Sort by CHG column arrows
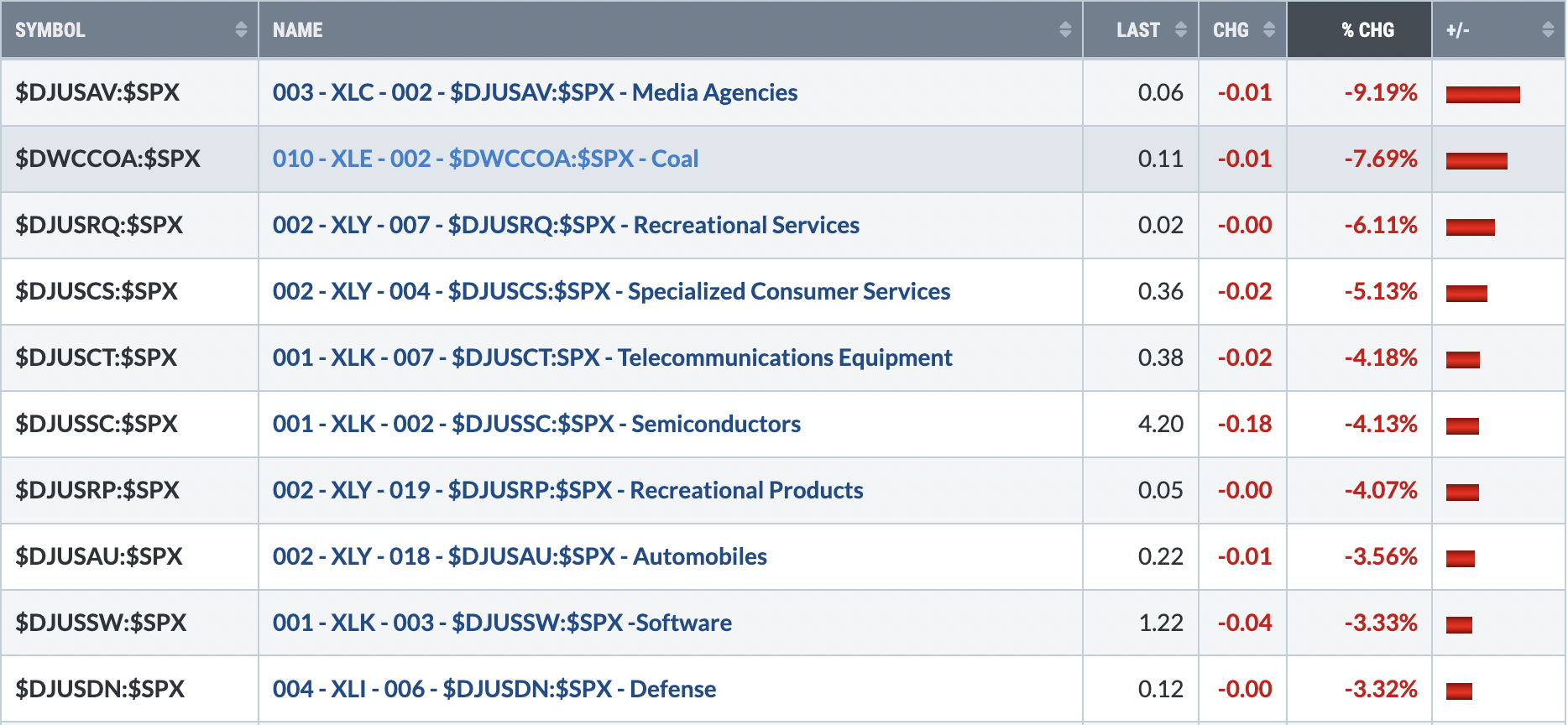The height and width of the screenshot is (725, 1568). pos(1269,30)
